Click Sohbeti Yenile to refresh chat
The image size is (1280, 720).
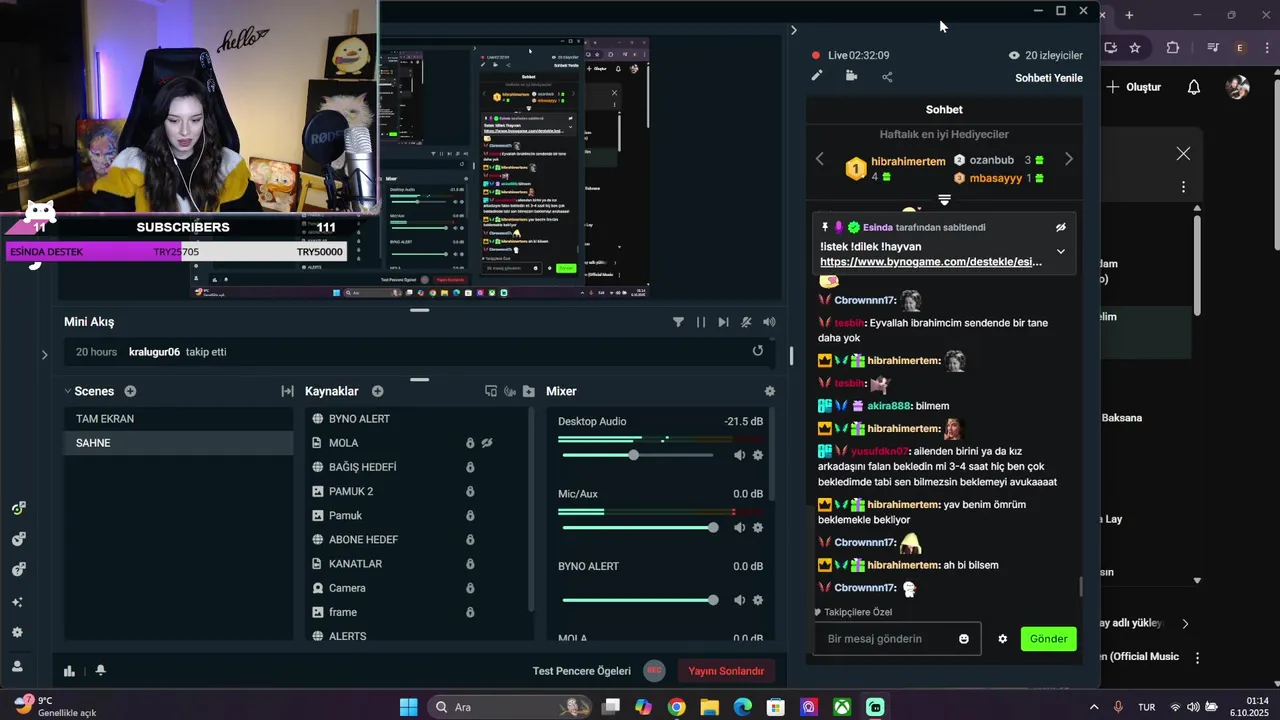pyautogui.click(x=1049, y=78)
